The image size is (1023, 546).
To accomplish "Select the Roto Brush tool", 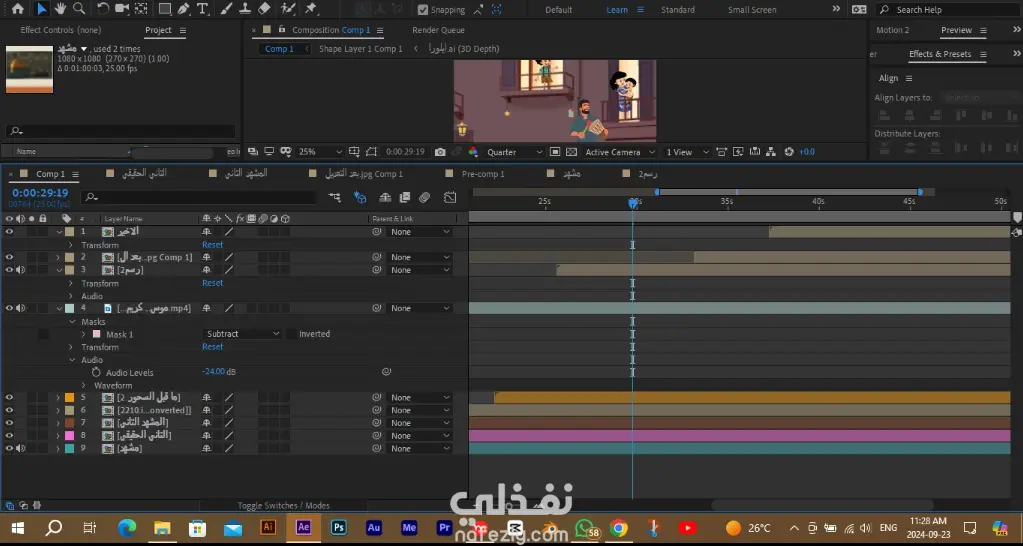I will 287,8.
